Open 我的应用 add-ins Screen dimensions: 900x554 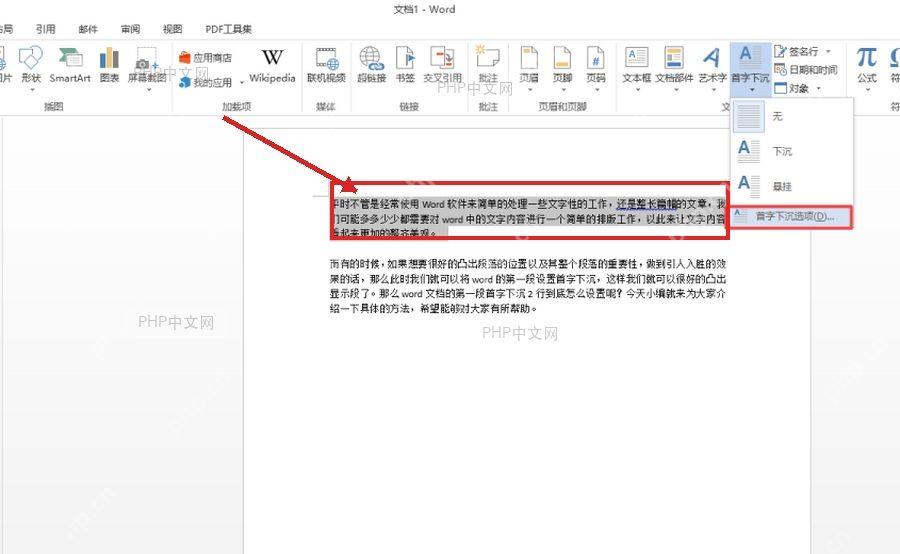coord(205,83)
